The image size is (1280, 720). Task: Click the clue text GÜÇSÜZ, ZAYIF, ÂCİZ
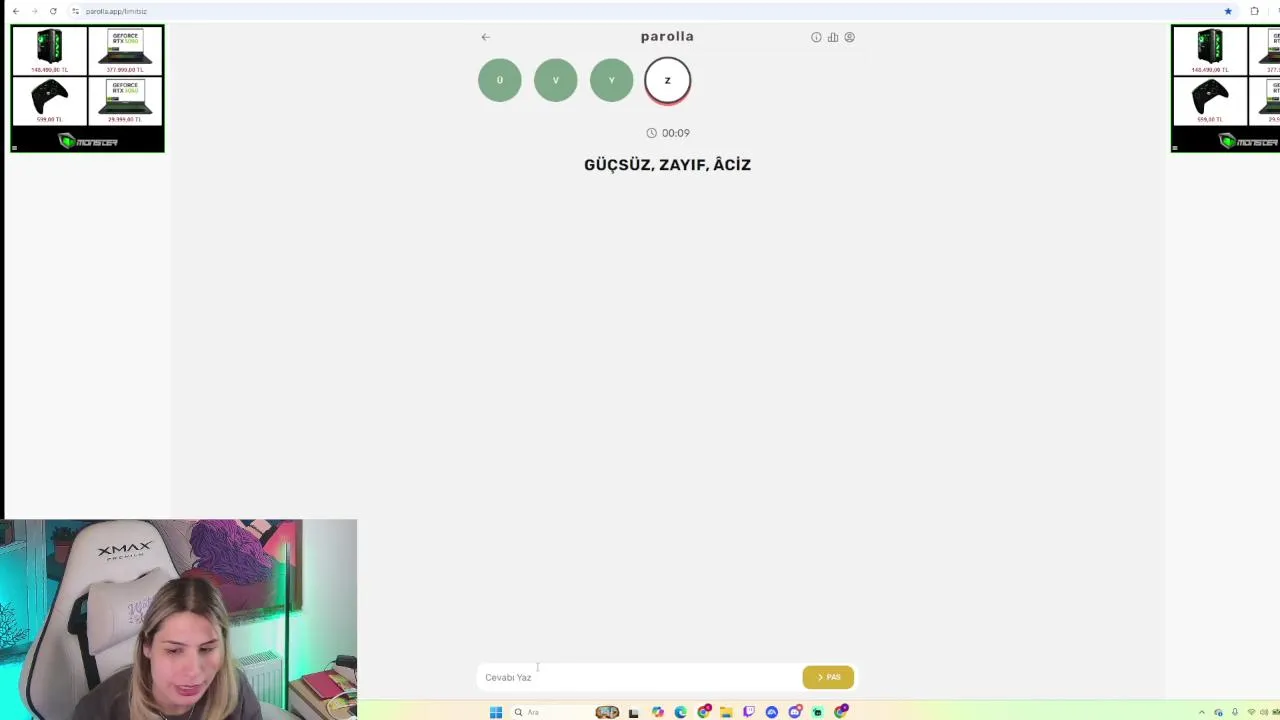(x=667, y=165)
